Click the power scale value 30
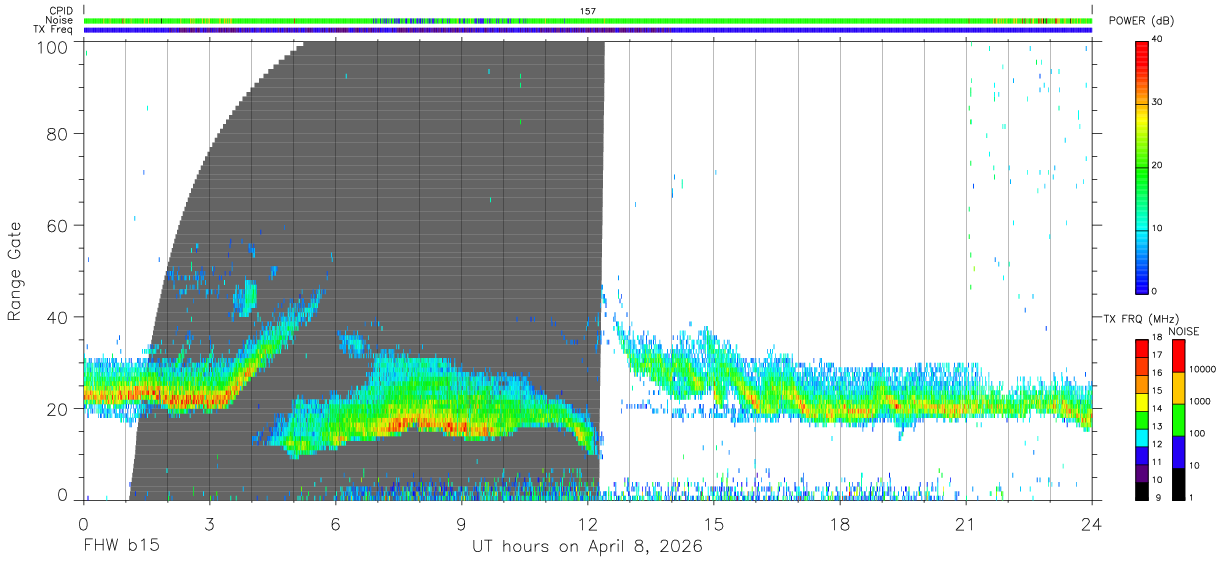This screenshot has height=567, width=1228. tap(1158, 102)
